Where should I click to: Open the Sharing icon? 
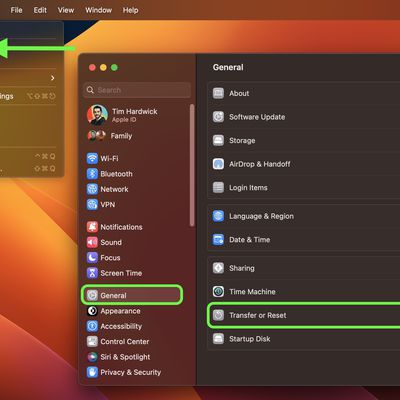pos(218,268)
